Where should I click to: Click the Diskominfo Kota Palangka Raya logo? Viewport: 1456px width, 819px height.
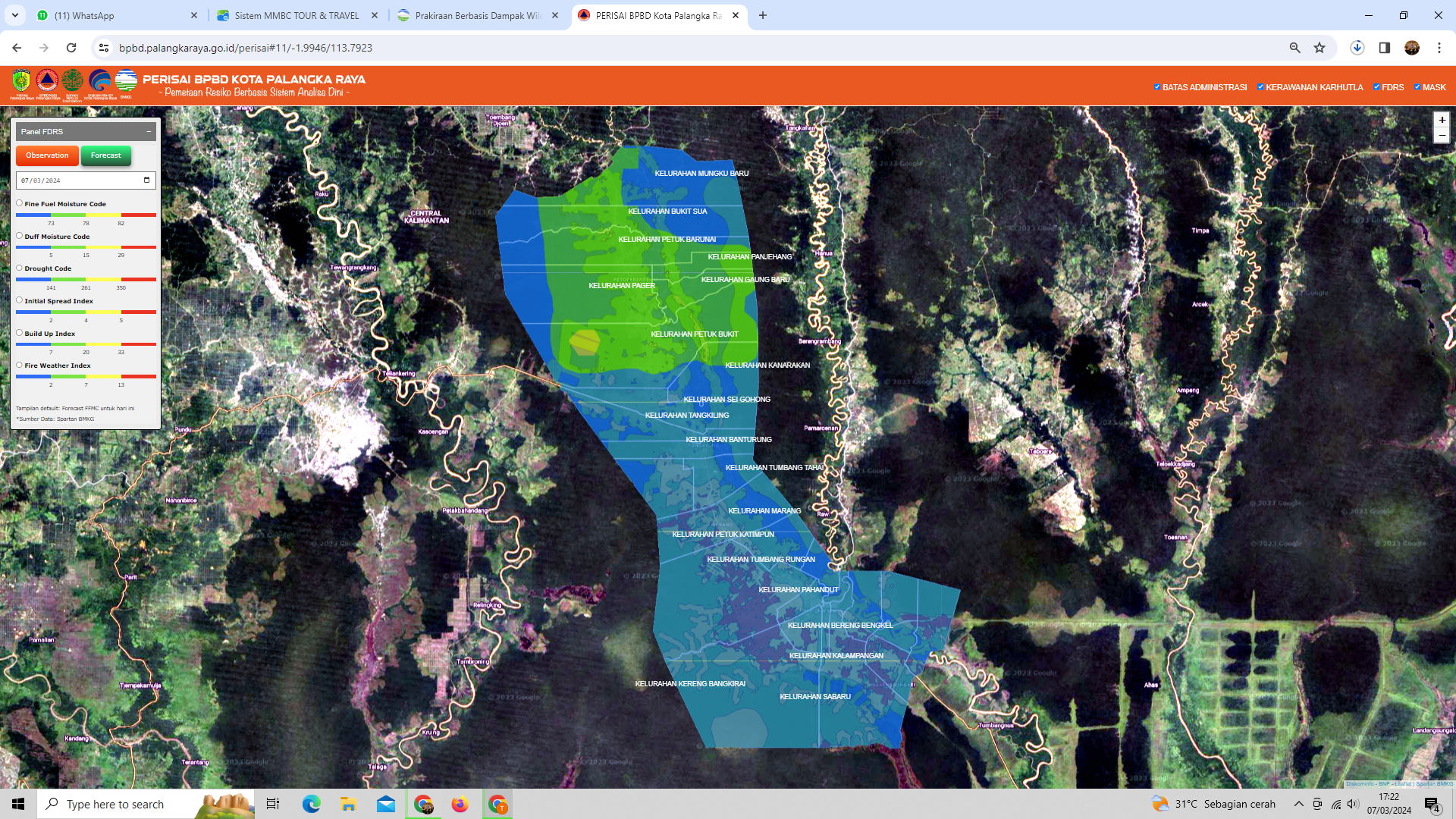coord(99,83)
